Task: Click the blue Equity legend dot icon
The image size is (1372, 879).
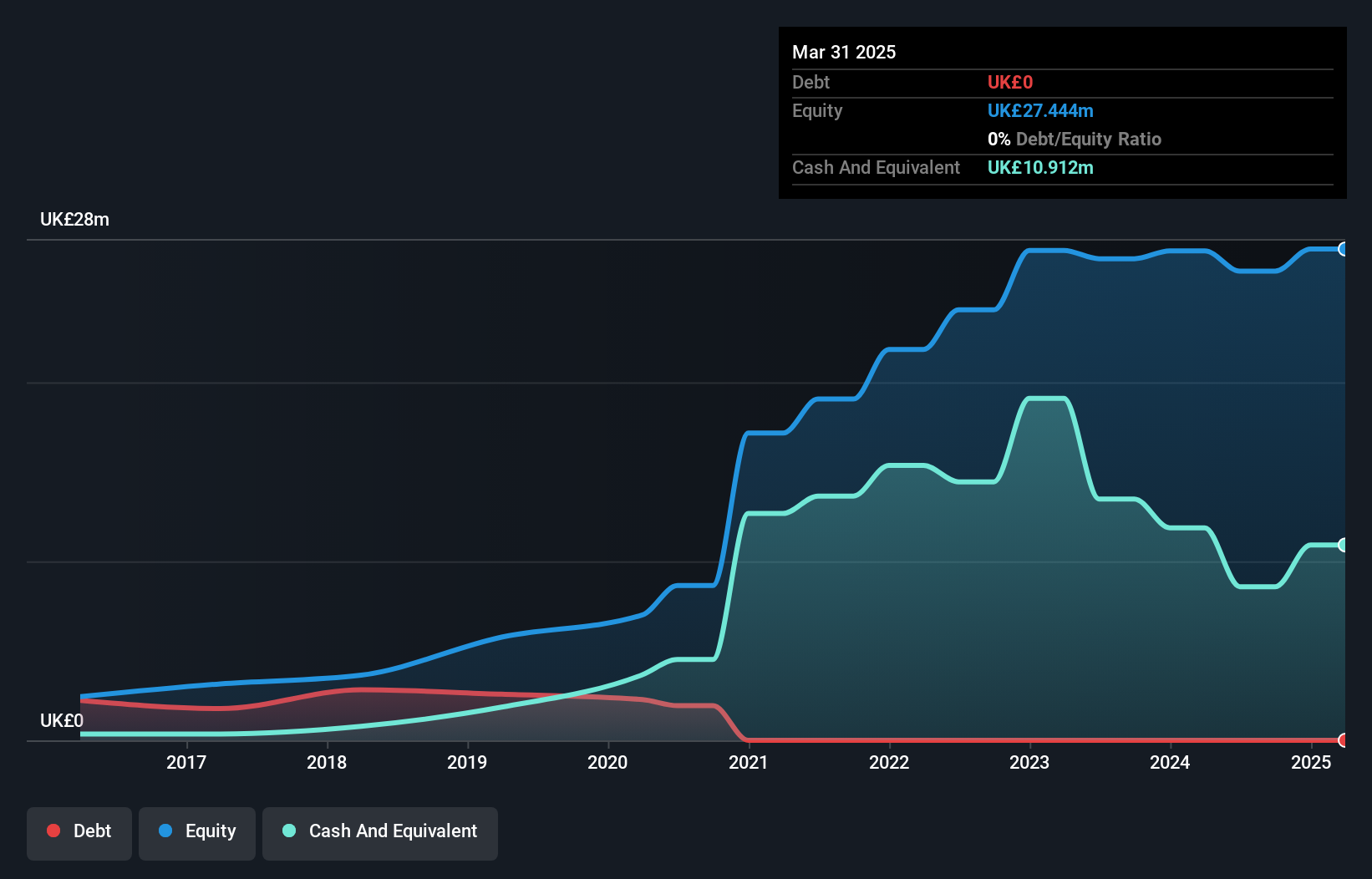Action: [x=165, y=831]
